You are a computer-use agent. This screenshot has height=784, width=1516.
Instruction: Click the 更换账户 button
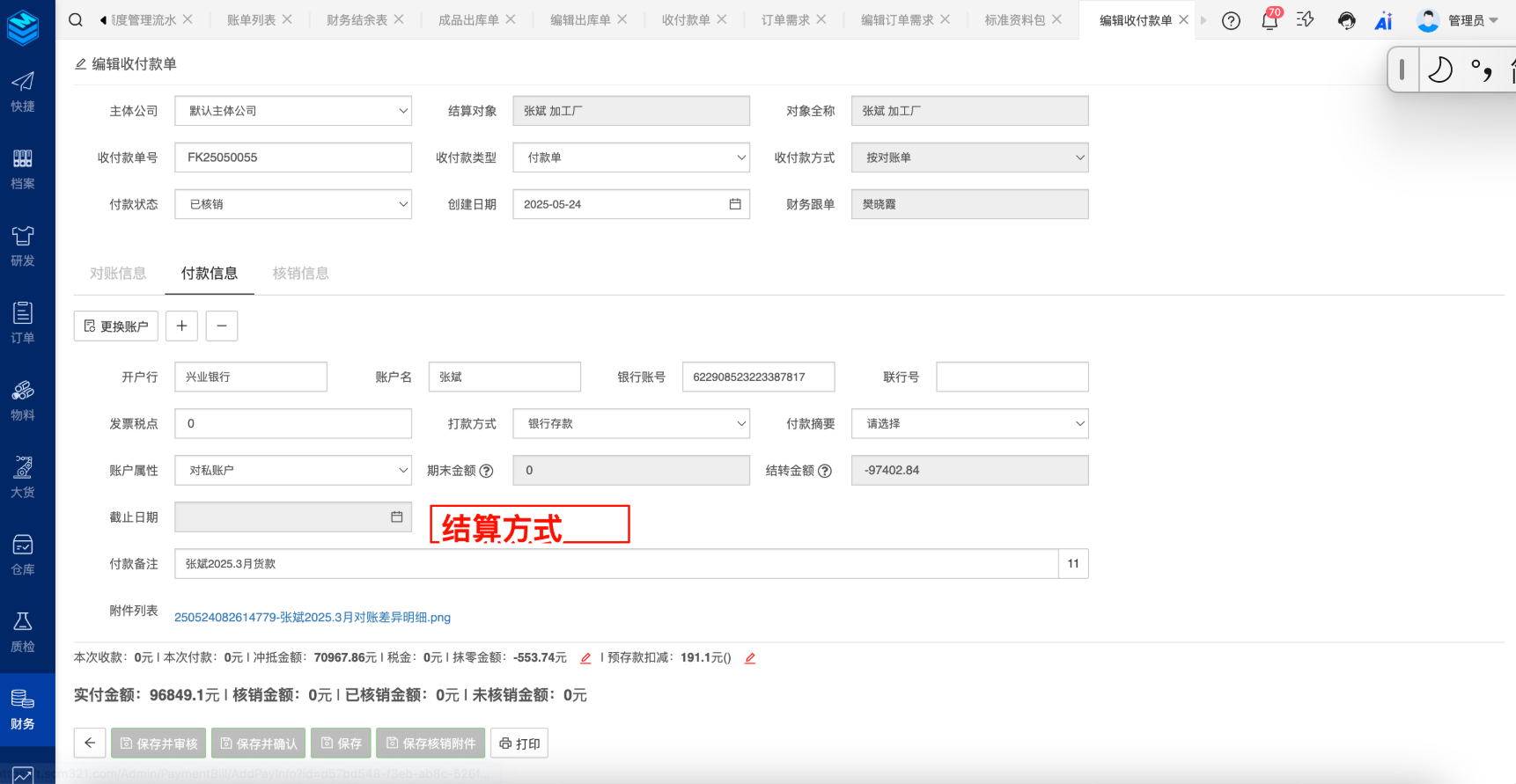coord(116,326)
